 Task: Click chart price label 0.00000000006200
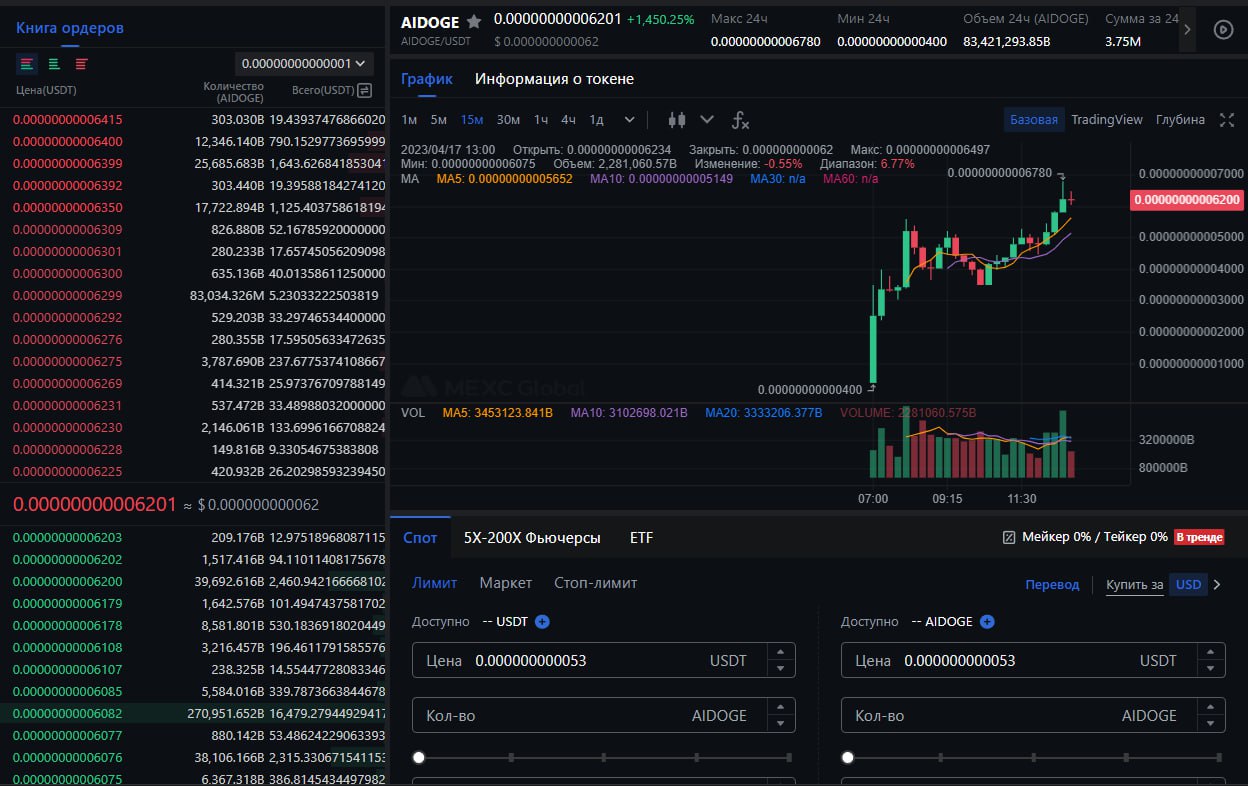[x=1187, y=200]
